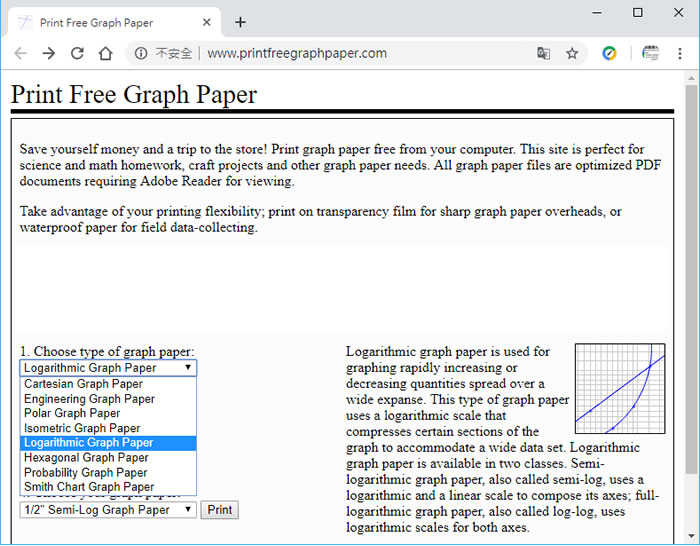700x546 pixels.
Task: Choose Probability Graph Paper option
Action: pyautogui.click(x=108, y=472)
